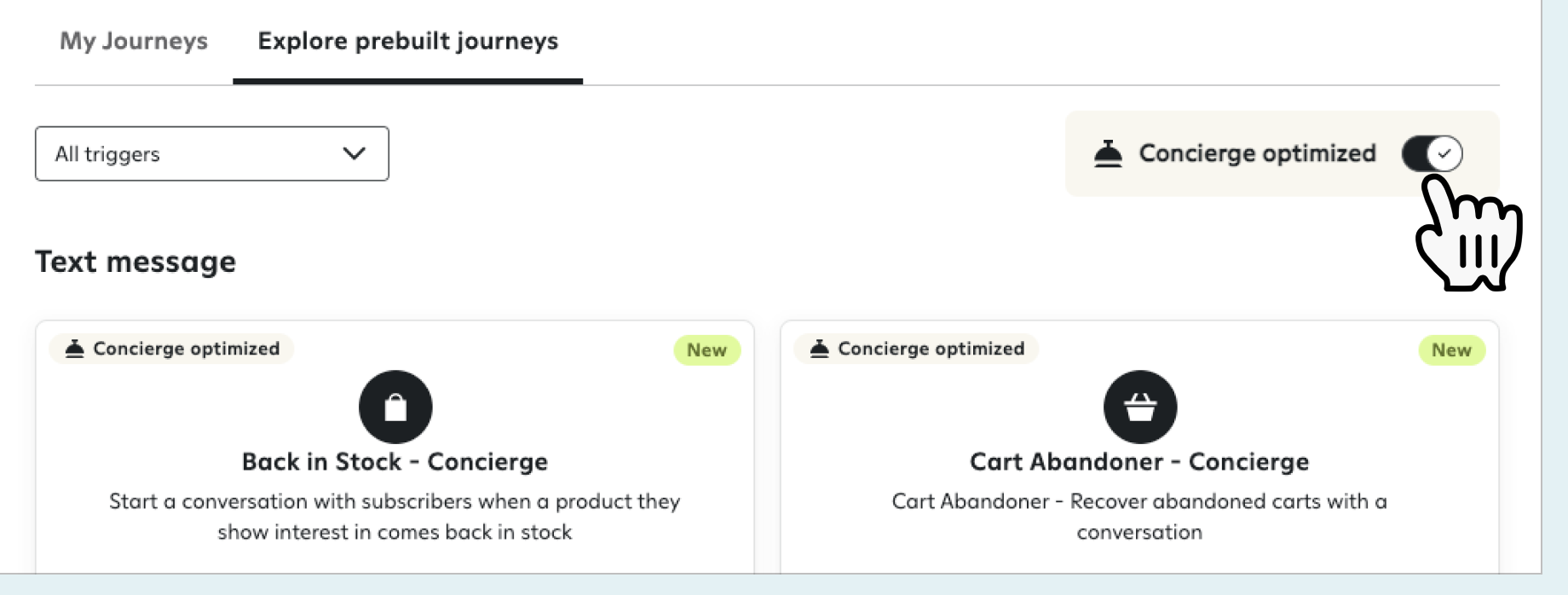
Task: Click the basket icon for Cart Abandoner
Action: pos(1140,407)
